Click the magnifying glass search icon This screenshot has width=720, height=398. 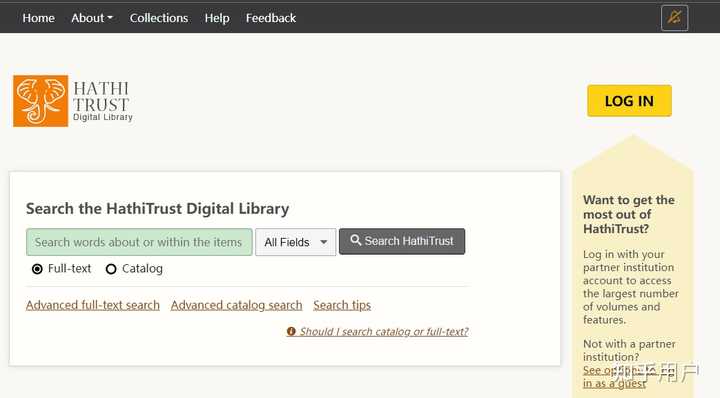click(355, 241)
